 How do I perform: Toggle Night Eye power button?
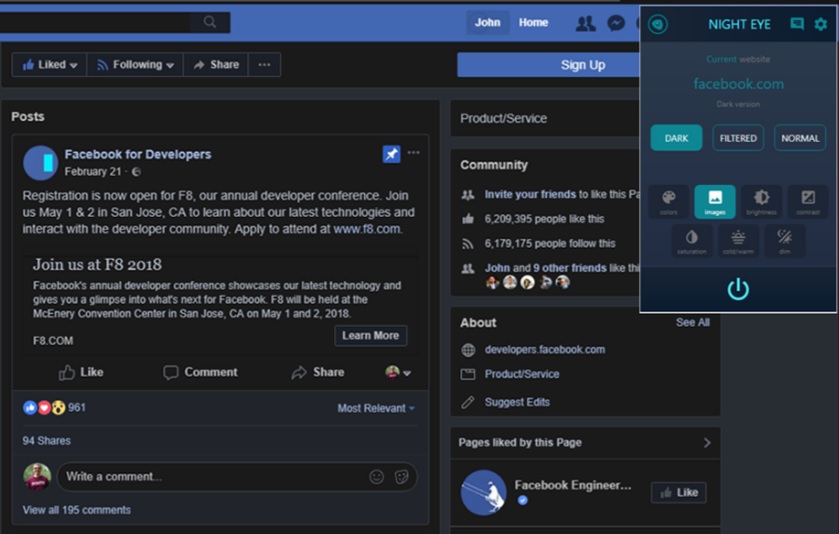738,289
